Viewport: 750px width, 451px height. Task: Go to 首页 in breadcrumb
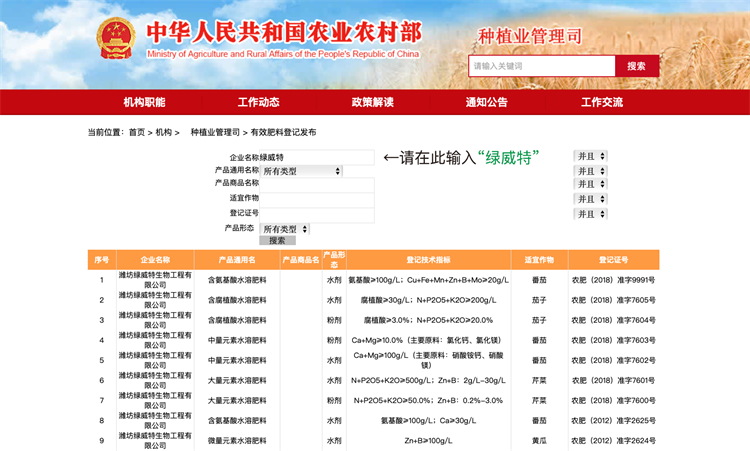click(x=137, y=132)
